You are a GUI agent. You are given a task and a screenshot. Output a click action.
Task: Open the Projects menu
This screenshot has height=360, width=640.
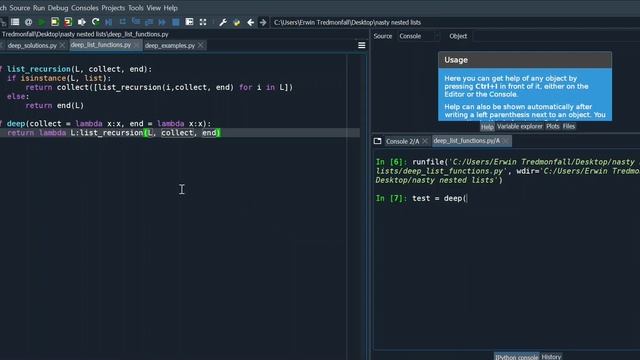point(113,8)
